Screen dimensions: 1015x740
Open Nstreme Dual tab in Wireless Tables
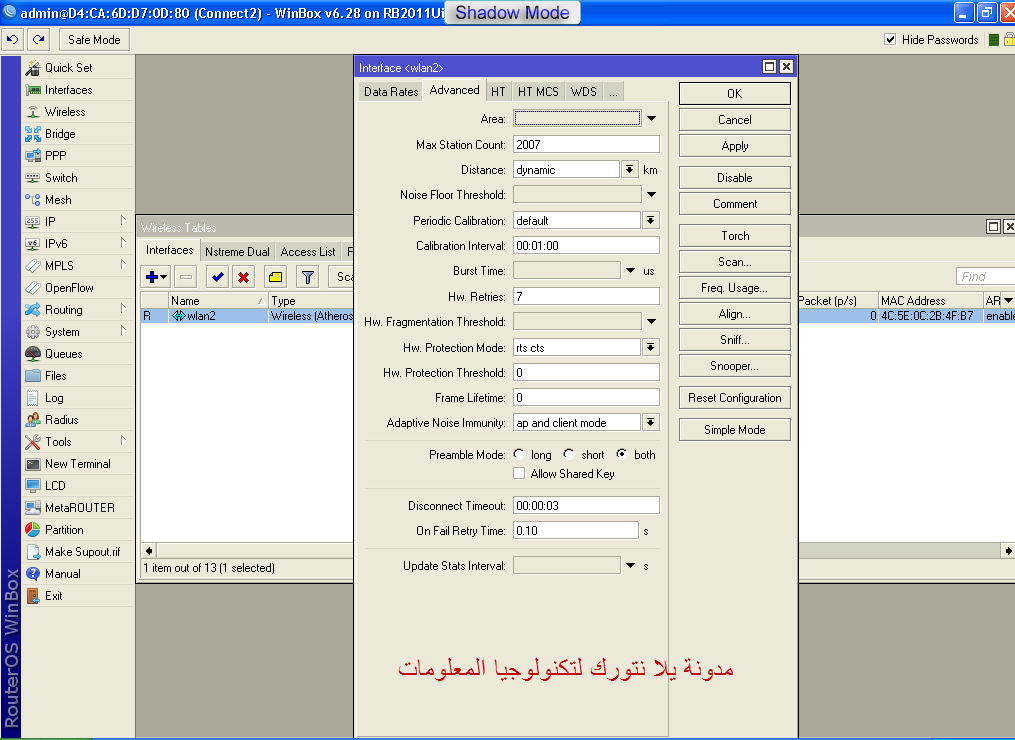tap(238, 252)
